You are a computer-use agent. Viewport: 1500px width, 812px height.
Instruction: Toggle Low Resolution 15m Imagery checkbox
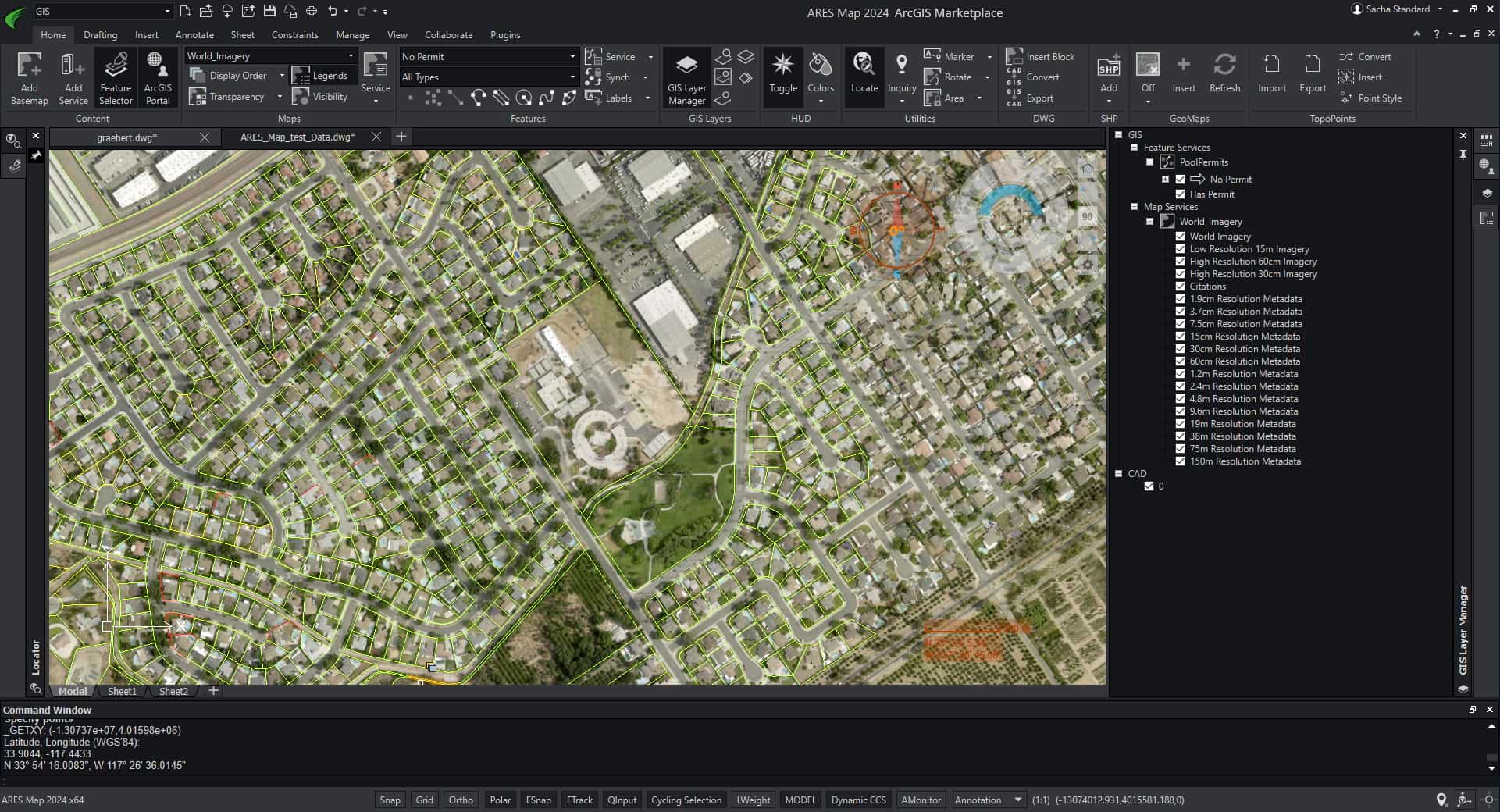[x=1180, y=249]
